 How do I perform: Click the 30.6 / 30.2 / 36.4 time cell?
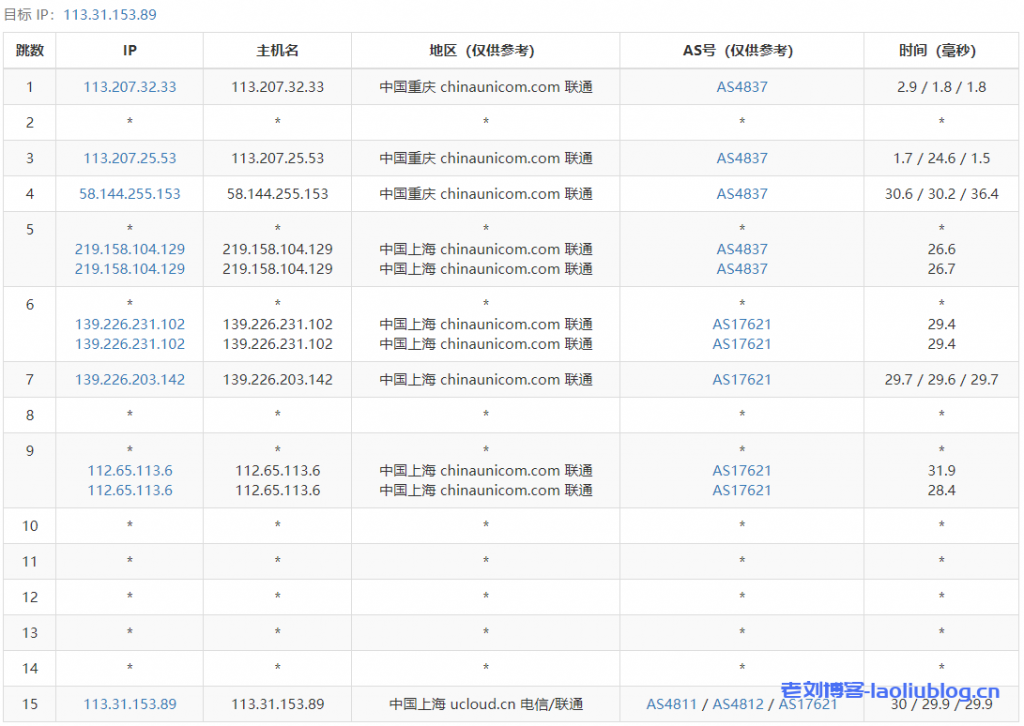941,194
